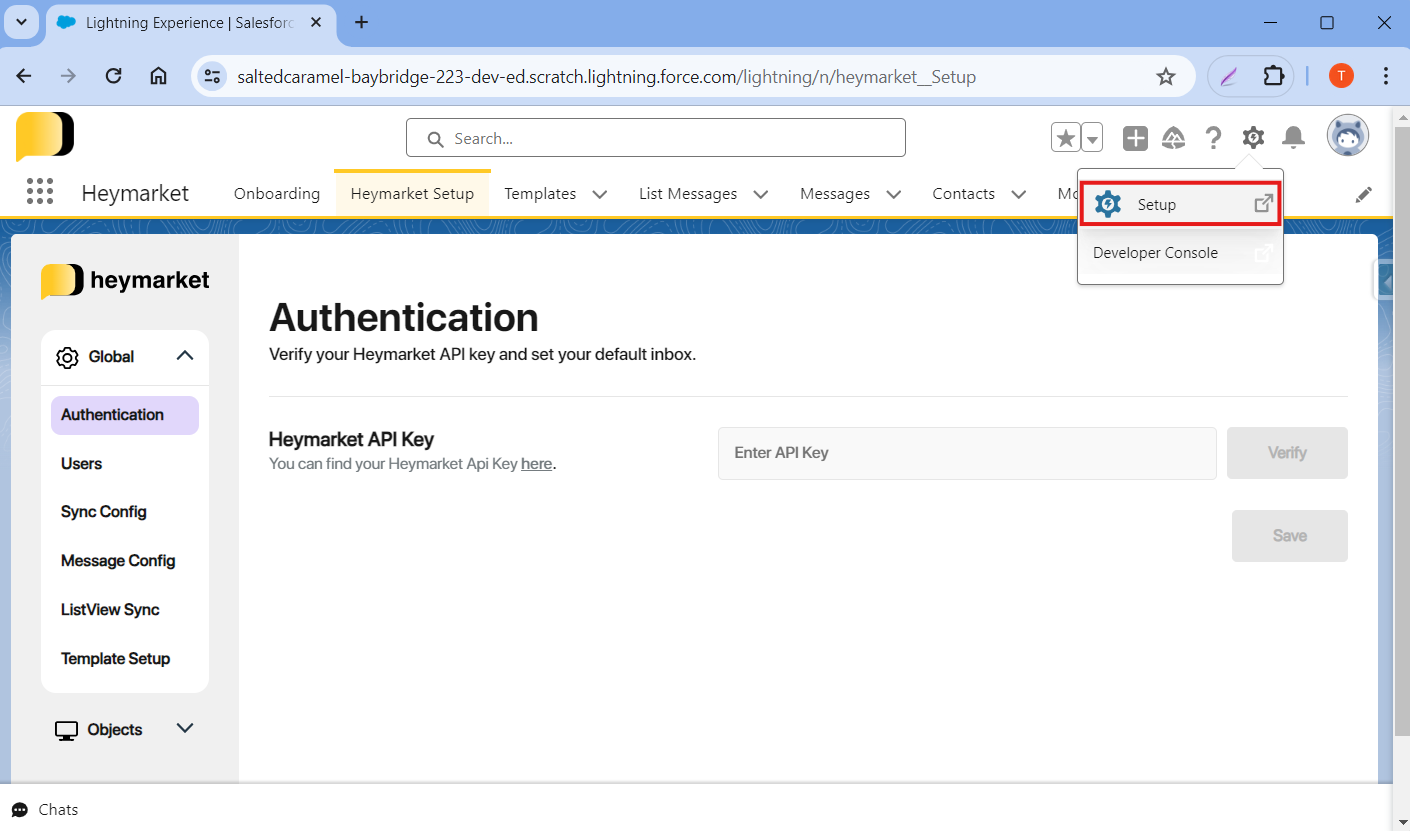
Task: Click the Verify button
Action: (1287, 453)
